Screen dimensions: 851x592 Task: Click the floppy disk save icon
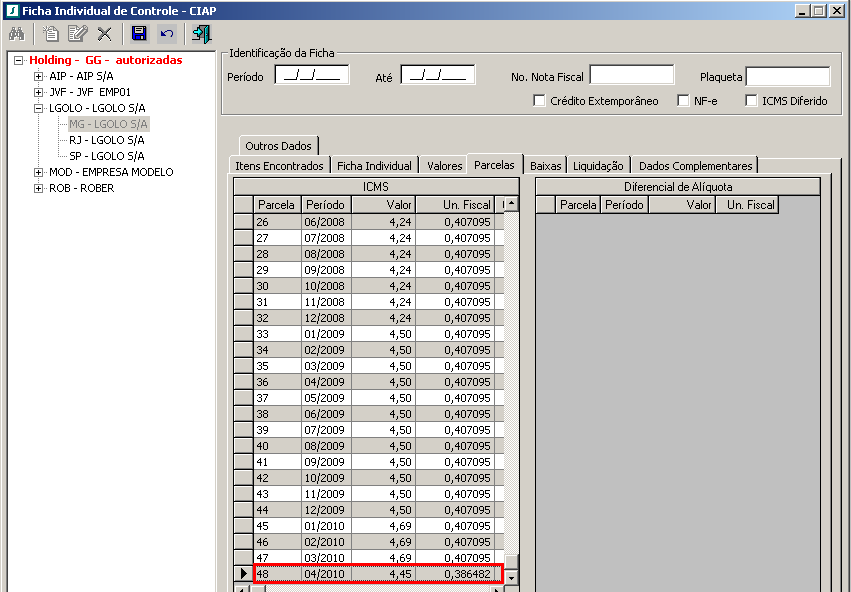[x=139, y=34]
